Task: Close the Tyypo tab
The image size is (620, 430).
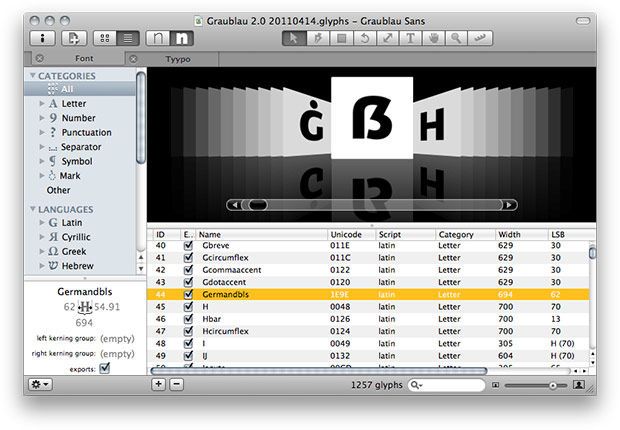Action: tap(134, 59)
